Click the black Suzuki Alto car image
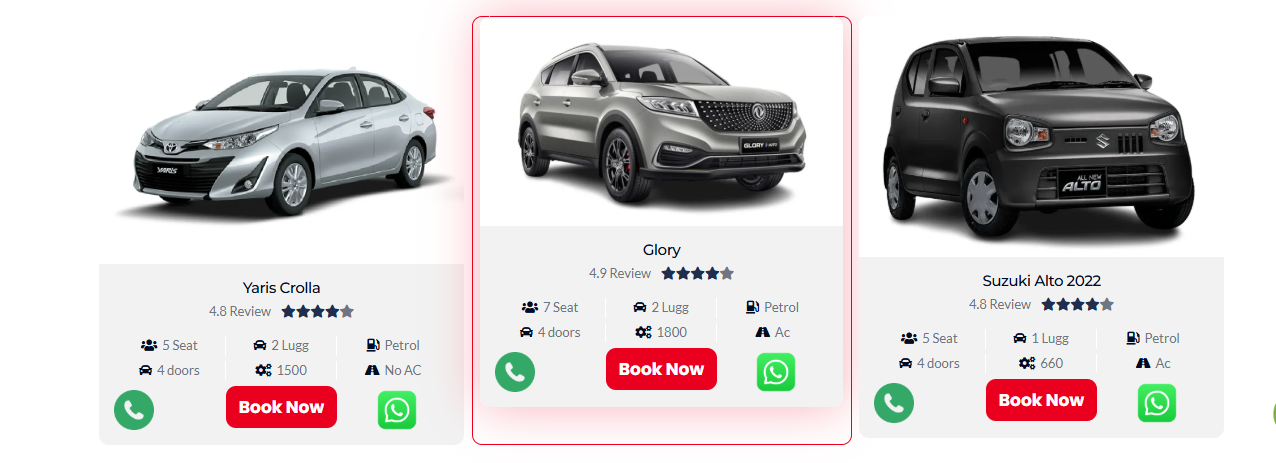This screenshot has width=1276, height=463. (1040, 138)
